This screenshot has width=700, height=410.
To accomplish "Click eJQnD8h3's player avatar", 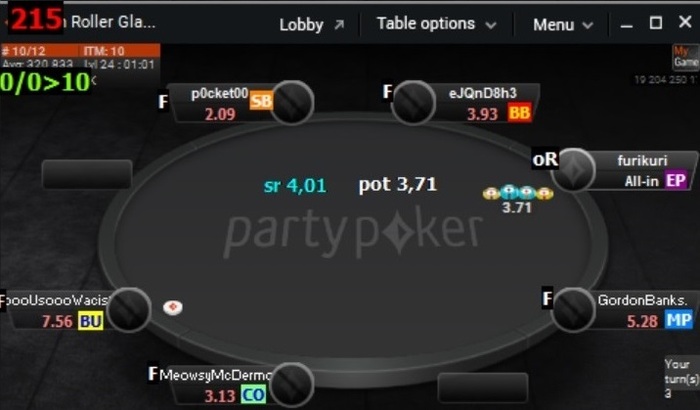I will coord(413,102).
